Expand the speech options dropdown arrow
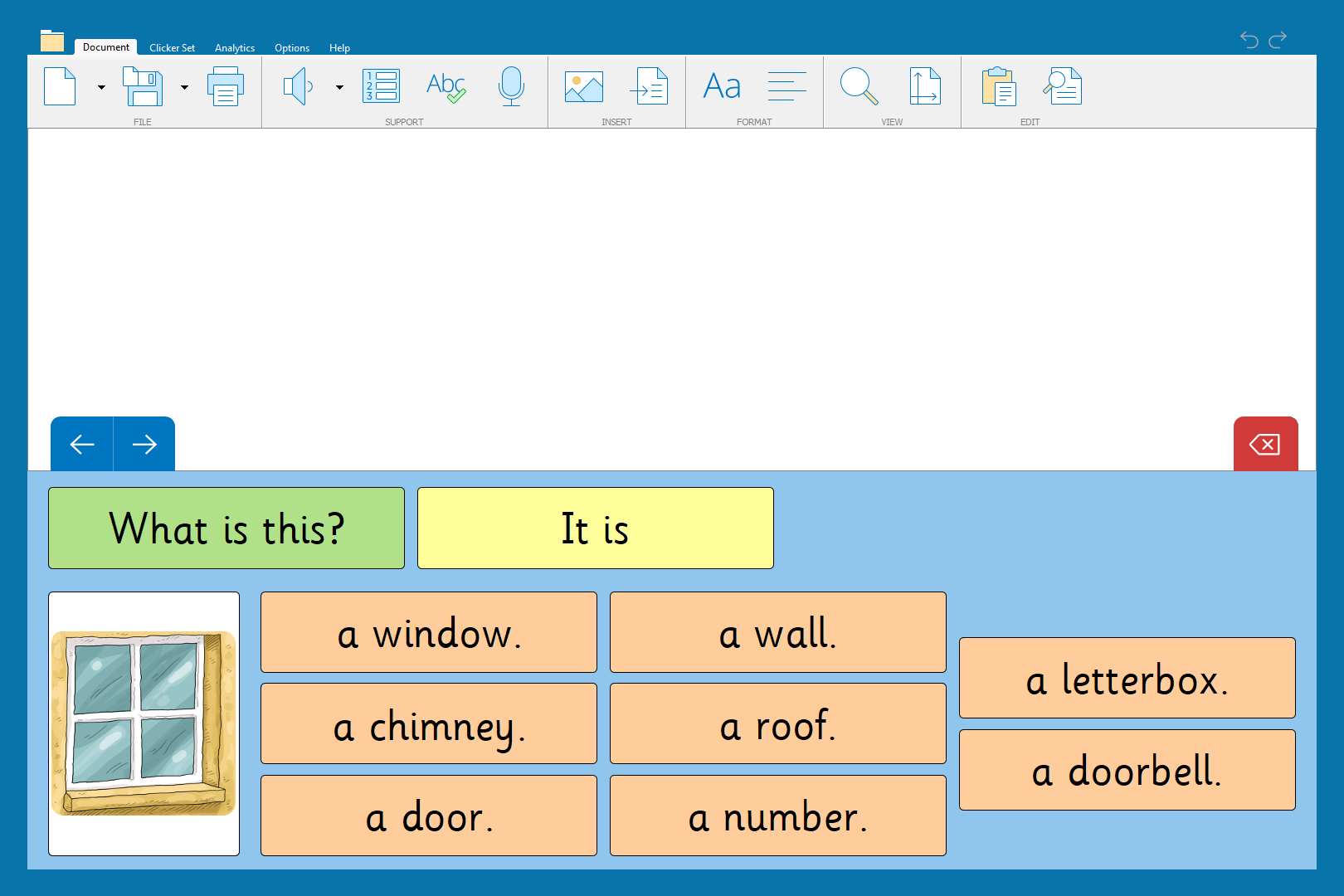 tap(339, 87)
